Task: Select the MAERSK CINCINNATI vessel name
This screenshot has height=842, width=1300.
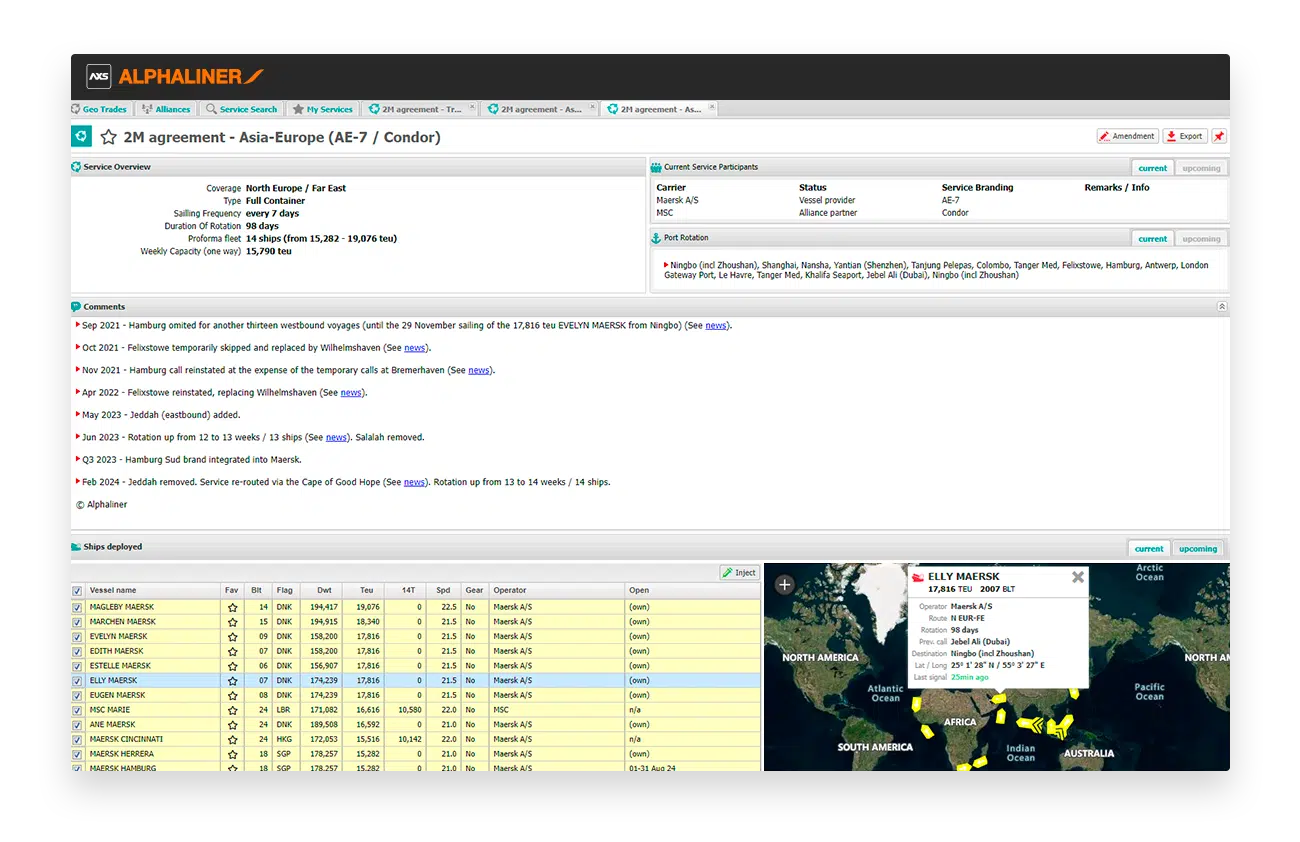Action: tap(126, 739)
